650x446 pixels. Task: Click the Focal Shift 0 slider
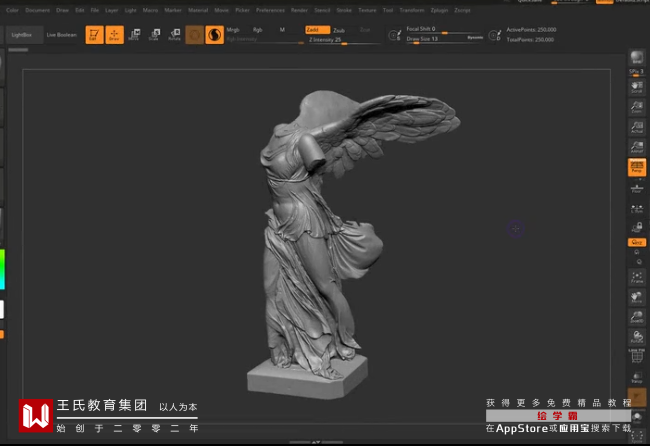pyautogui.click(x=444, y=29)
